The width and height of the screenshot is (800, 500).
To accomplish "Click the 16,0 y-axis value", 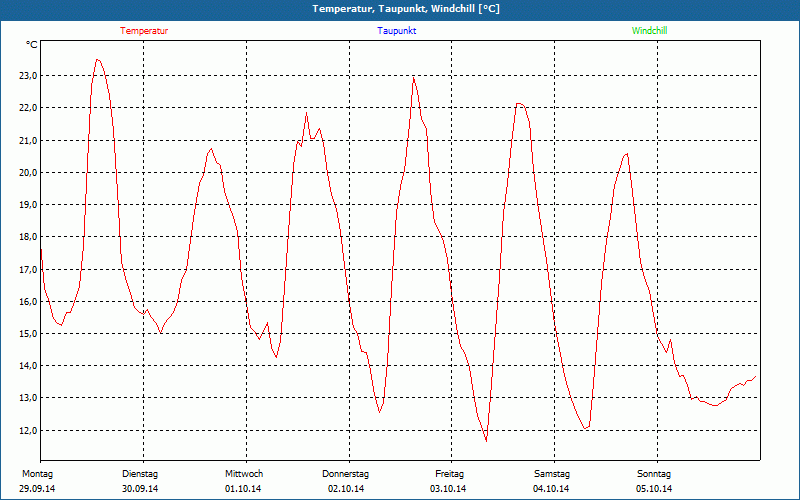I will (28, 302).
